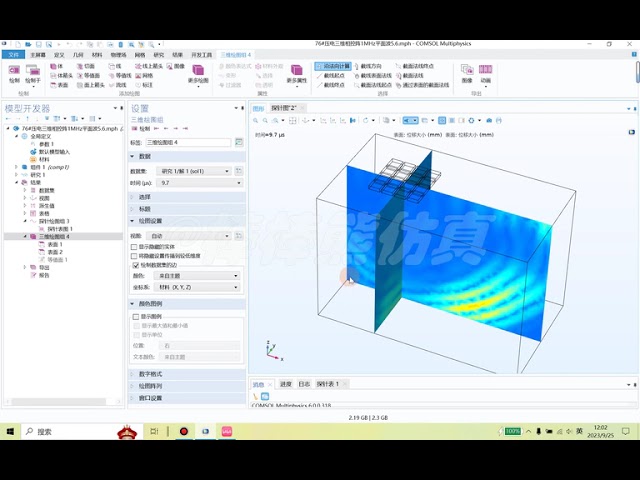Click the camera snapshot icon in graphics toolbar
640x480 pixels.
click(489, 120)
